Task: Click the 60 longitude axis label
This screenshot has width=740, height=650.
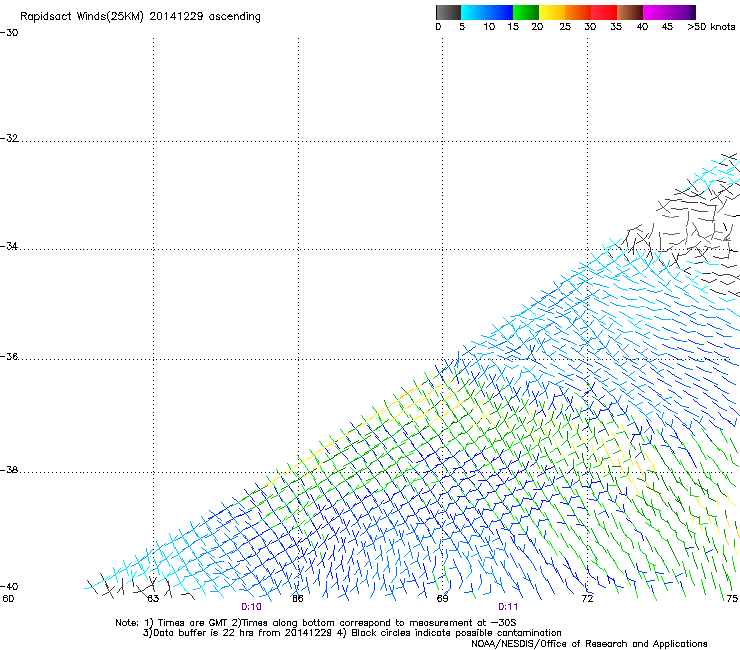Action: click(8, 599)
